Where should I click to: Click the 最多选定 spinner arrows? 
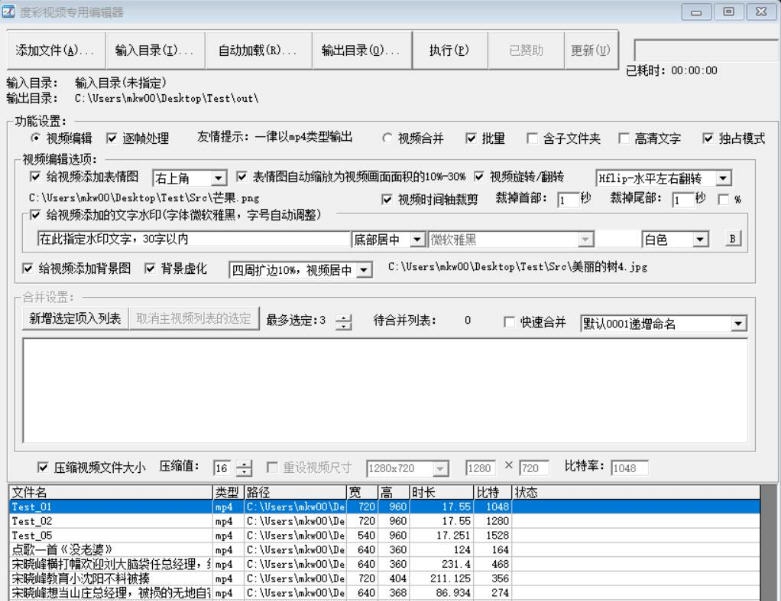coord(344,322)
